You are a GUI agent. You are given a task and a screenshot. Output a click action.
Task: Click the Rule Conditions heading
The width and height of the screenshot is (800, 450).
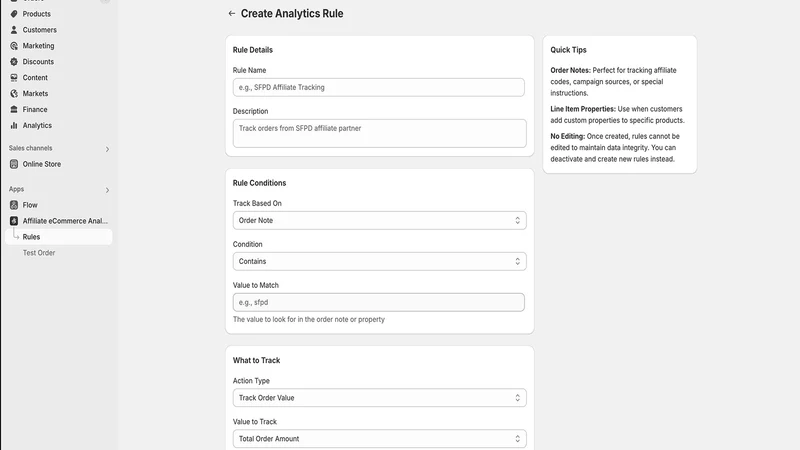[x=259, y=183]
